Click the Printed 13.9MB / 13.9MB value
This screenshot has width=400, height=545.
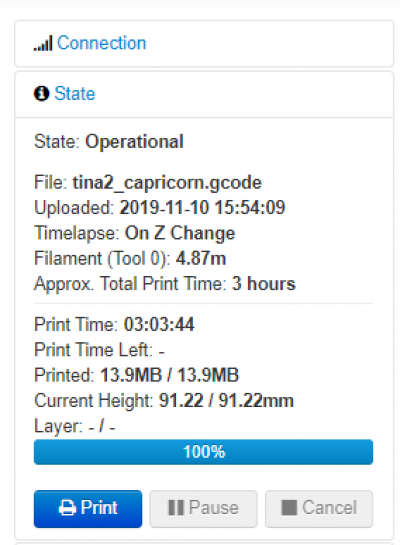tap(170, 375)
